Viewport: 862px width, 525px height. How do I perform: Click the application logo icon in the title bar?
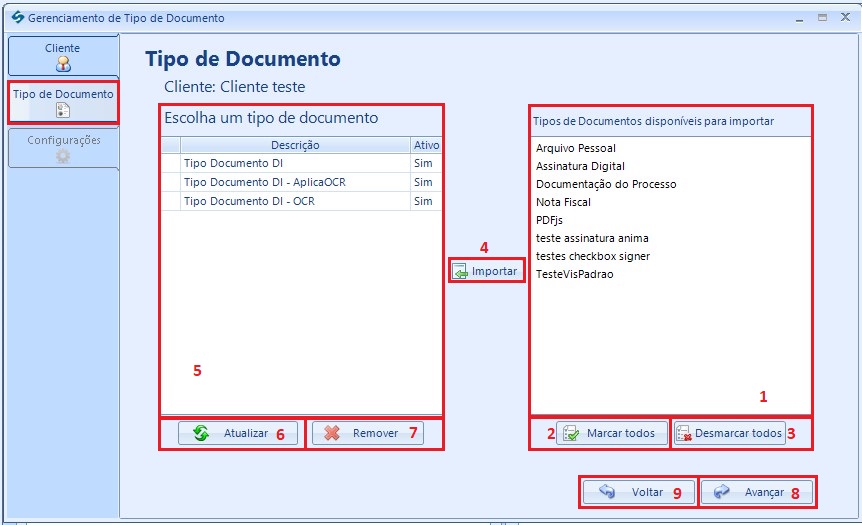coord(18,18)
